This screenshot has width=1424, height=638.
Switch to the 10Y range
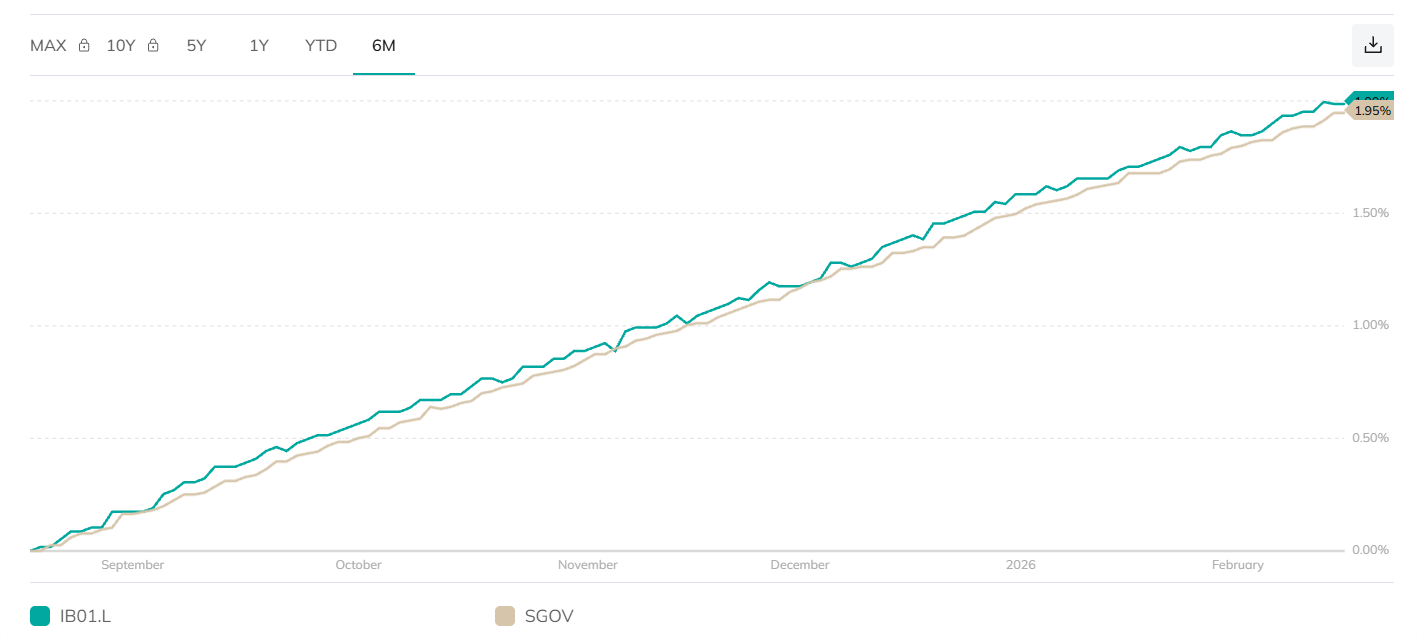point(120,46)
